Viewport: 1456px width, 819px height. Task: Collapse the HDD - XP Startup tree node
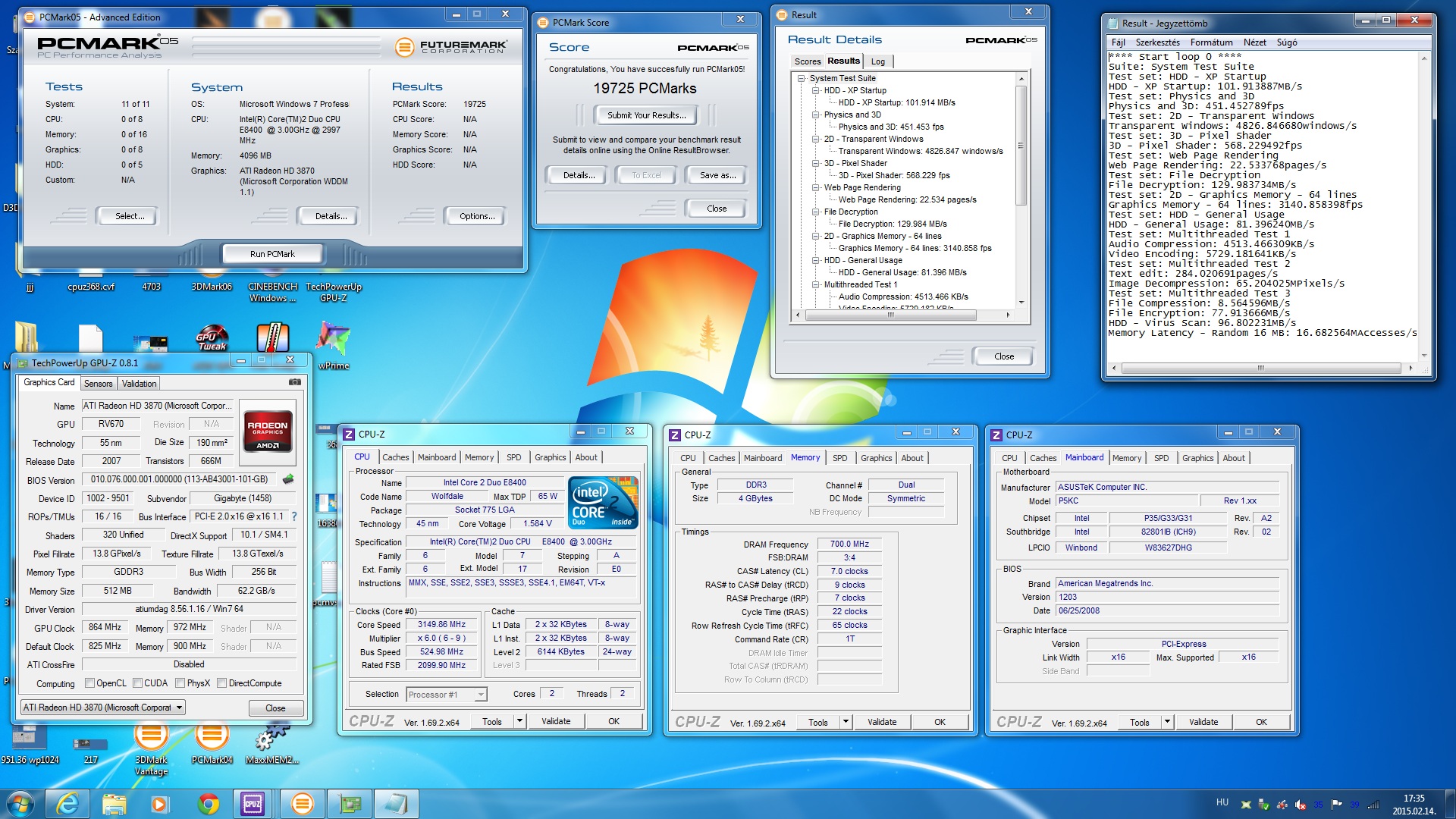coord(815,90)
